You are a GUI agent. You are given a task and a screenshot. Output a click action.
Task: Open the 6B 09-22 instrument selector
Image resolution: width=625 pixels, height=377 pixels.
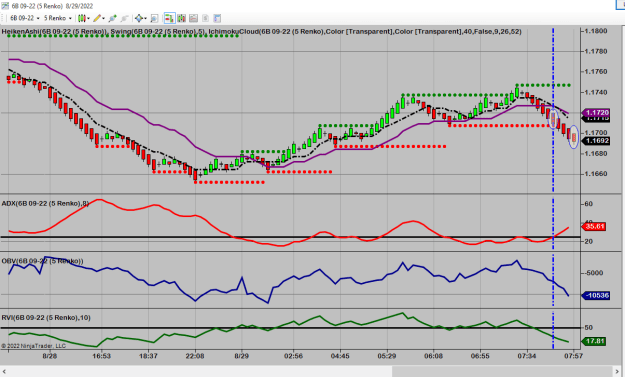click(24, 18)
